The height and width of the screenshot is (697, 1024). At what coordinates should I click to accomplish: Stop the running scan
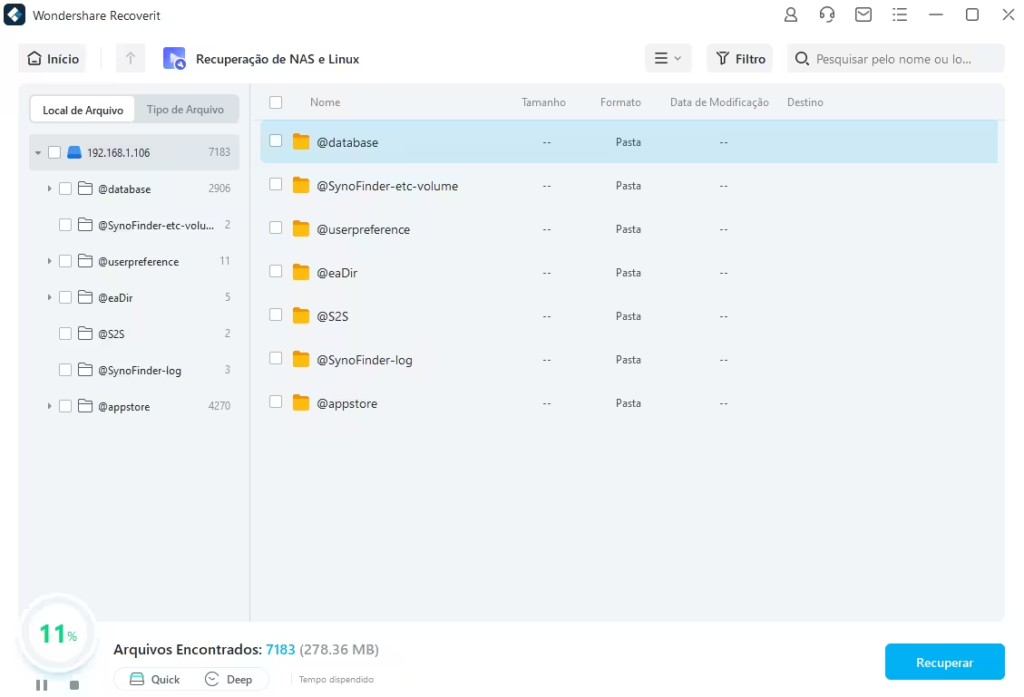point(74,685)
